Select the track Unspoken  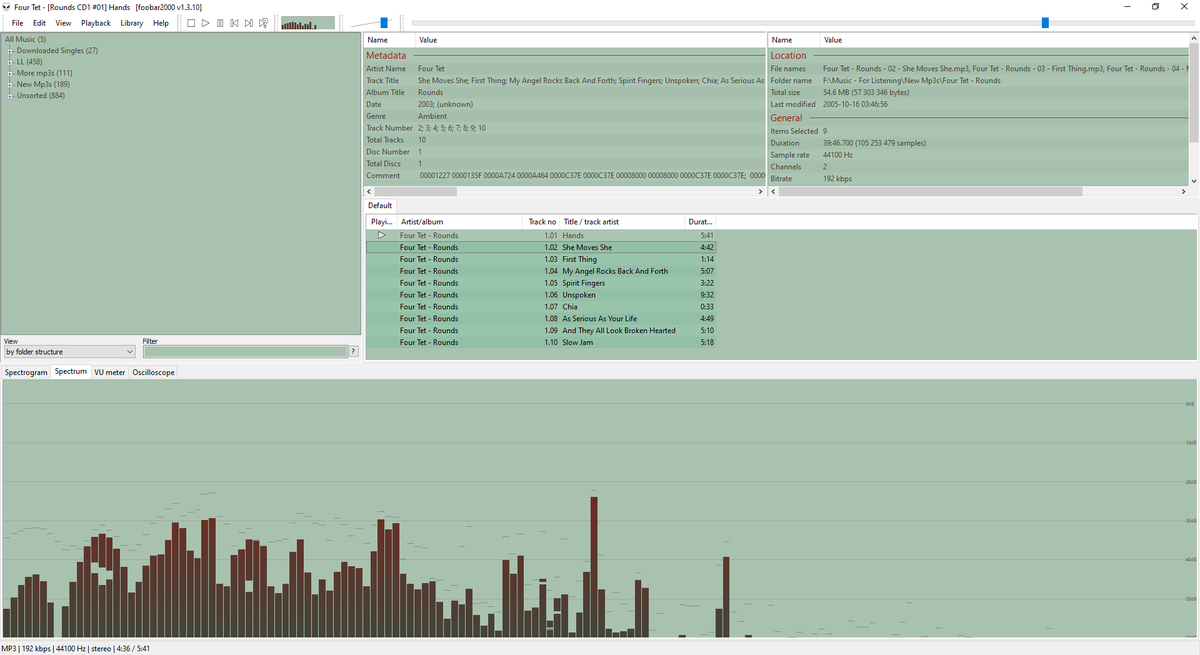tap(541, 295)
